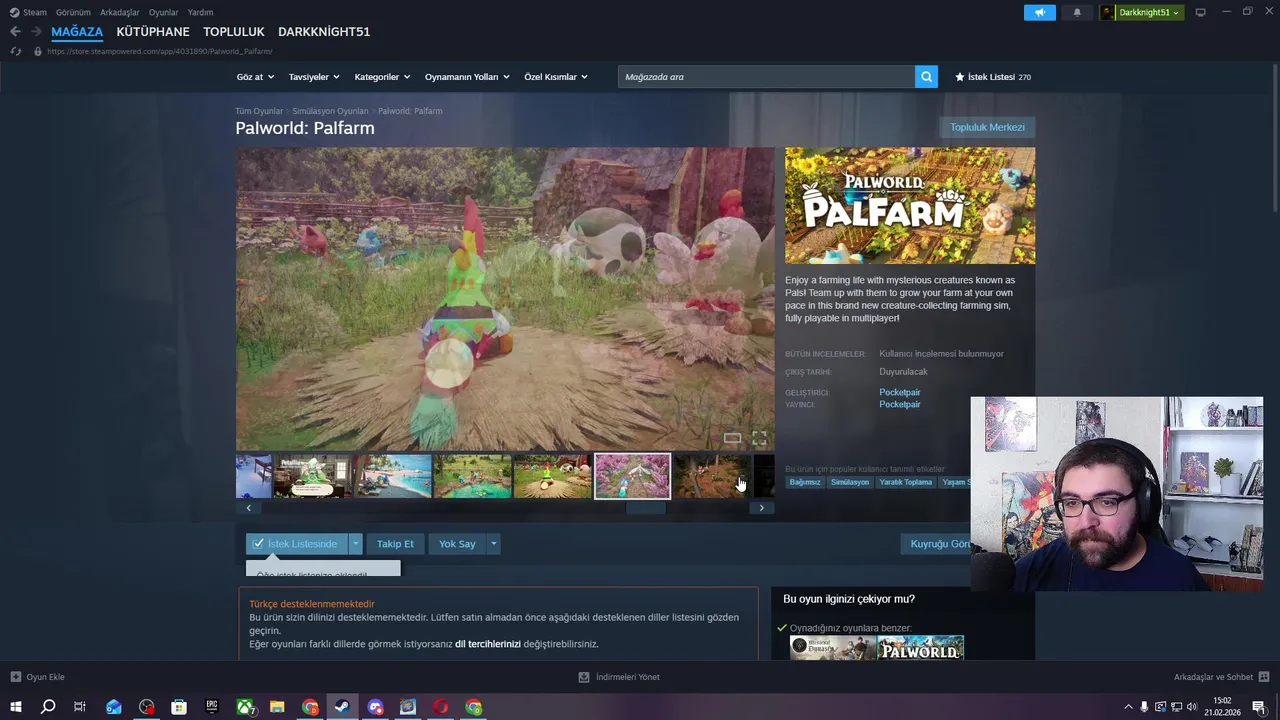Open the Kategoriler dropdown menu

[x=382, y=77]
